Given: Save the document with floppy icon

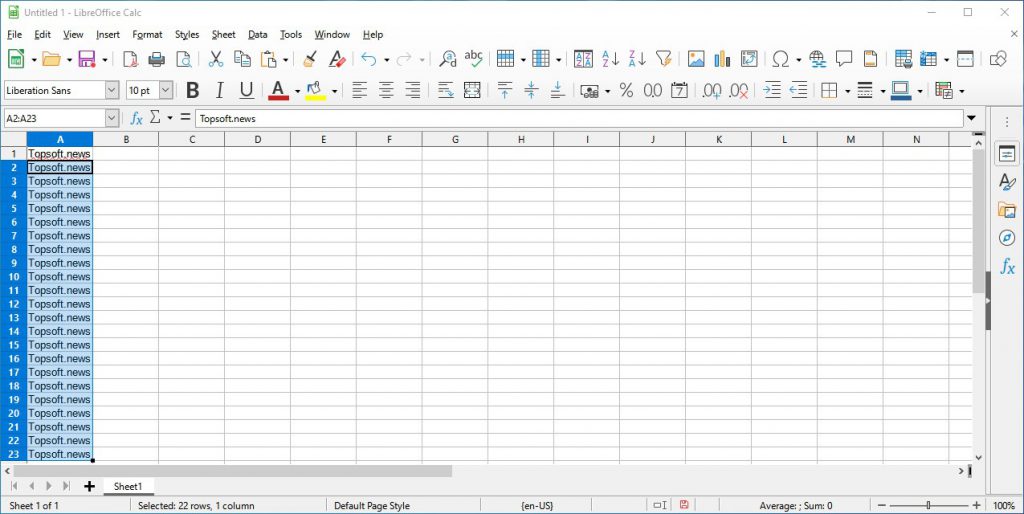Looking at the screenshot, I should tap(86, 59).
